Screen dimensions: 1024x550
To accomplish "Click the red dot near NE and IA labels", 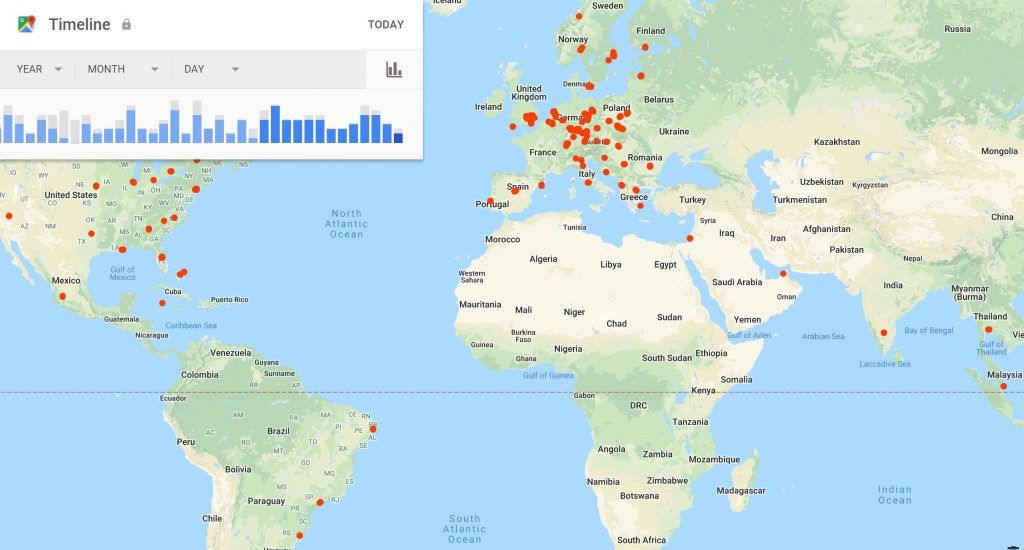I will [96, 186].
